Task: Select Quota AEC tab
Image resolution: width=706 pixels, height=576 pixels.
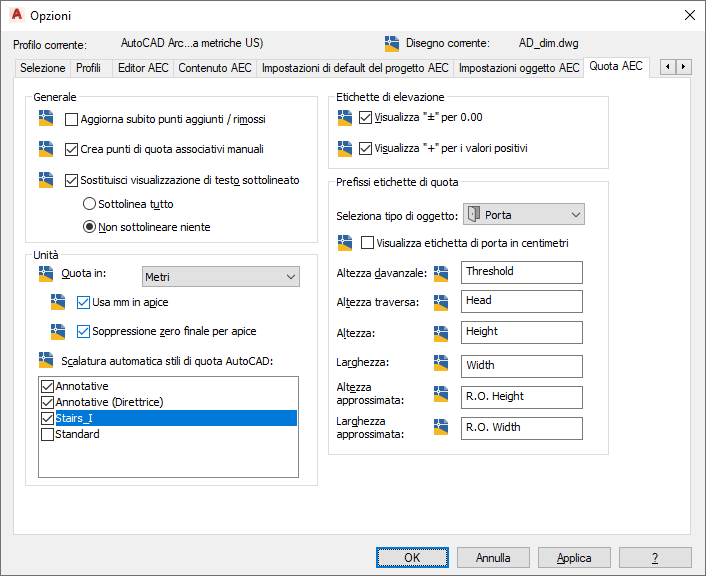Action: [616, 67]
